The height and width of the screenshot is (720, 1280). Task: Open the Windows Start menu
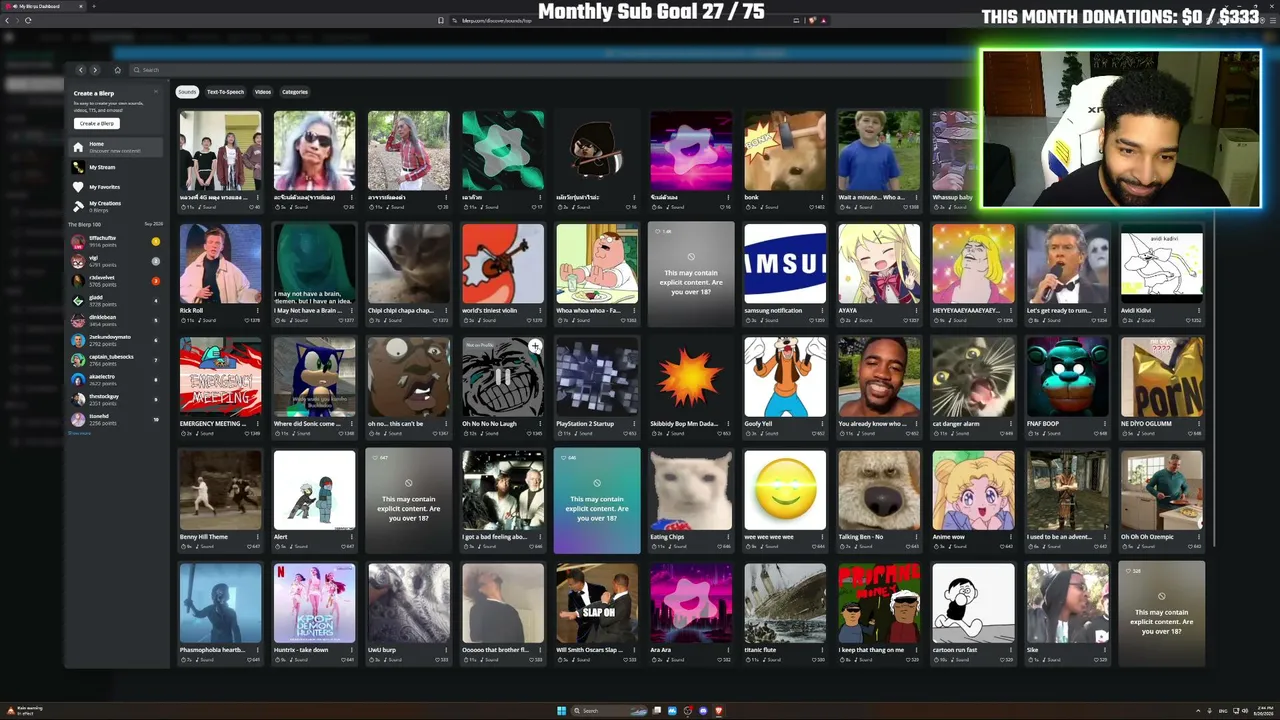561,711
